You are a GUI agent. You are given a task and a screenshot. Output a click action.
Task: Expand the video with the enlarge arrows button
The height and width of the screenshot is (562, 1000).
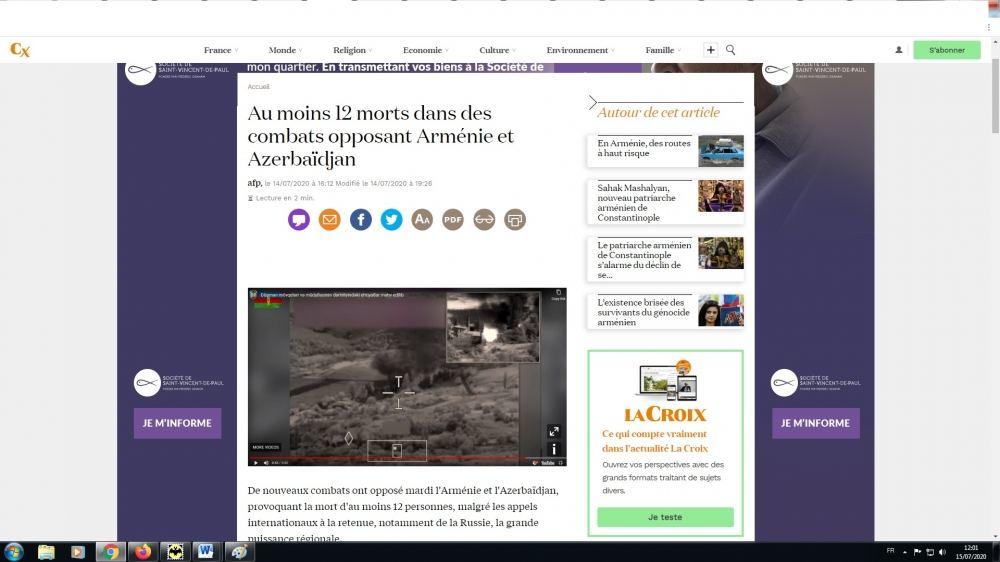553,432
